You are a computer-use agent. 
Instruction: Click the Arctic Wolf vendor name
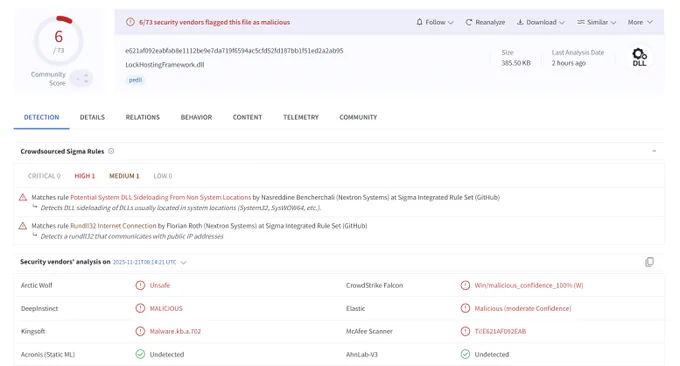coord(36,285)
